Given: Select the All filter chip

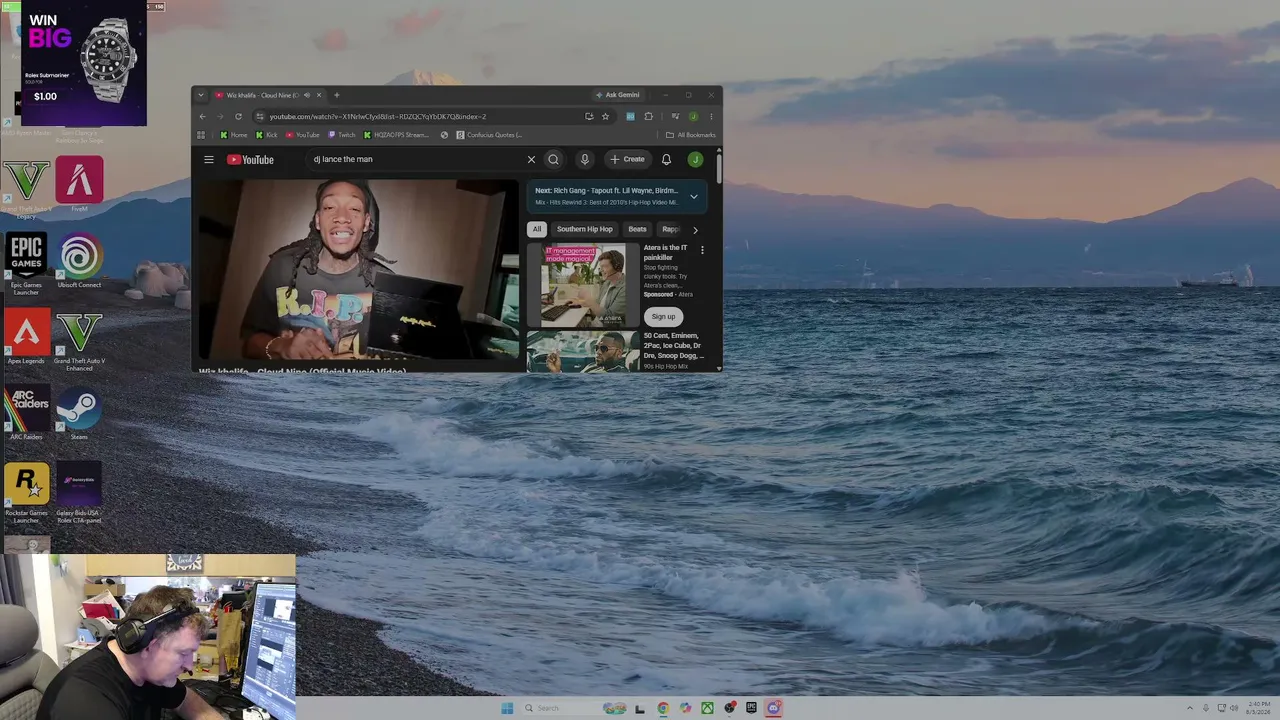Looking at the screenshot, I should click(537, 229).
